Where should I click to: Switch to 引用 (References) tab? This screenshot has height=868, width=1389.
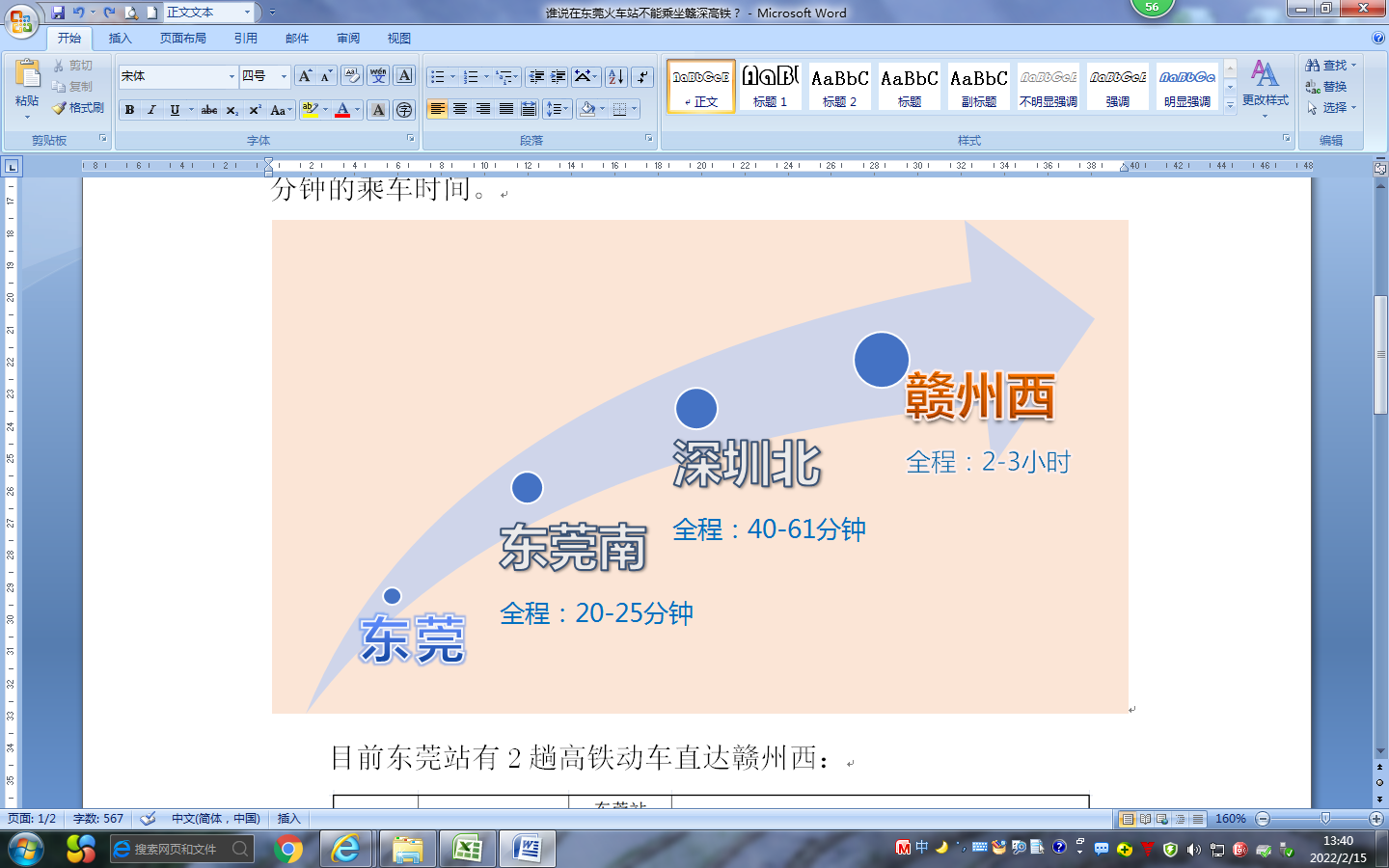246,39
